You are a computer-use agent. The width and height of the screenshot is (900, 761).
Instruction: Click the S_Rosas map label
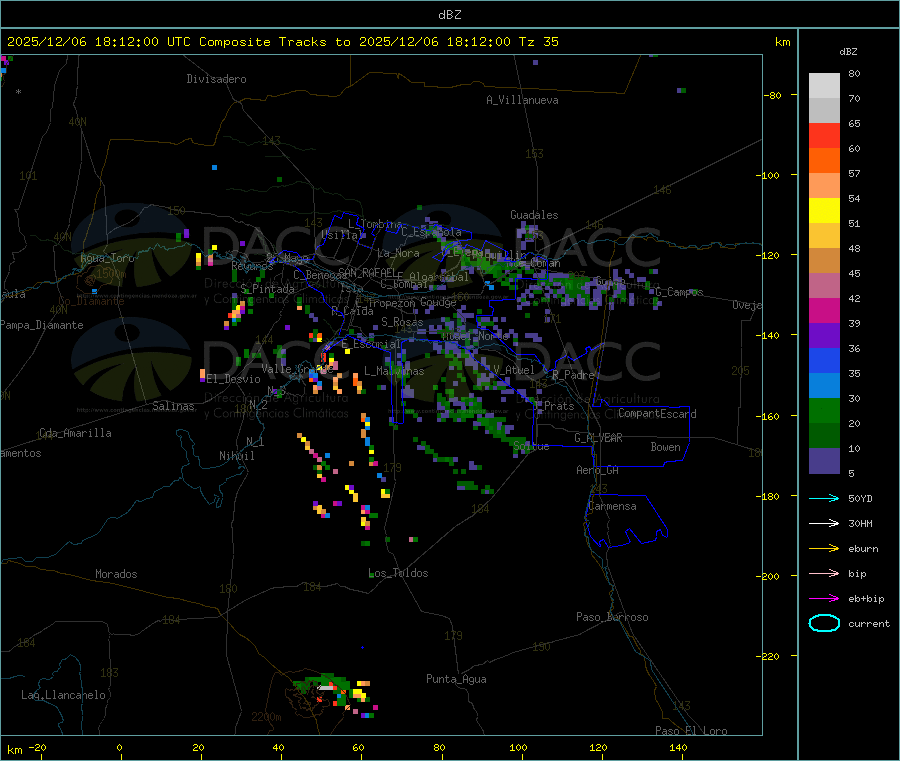tap(402, 322)
